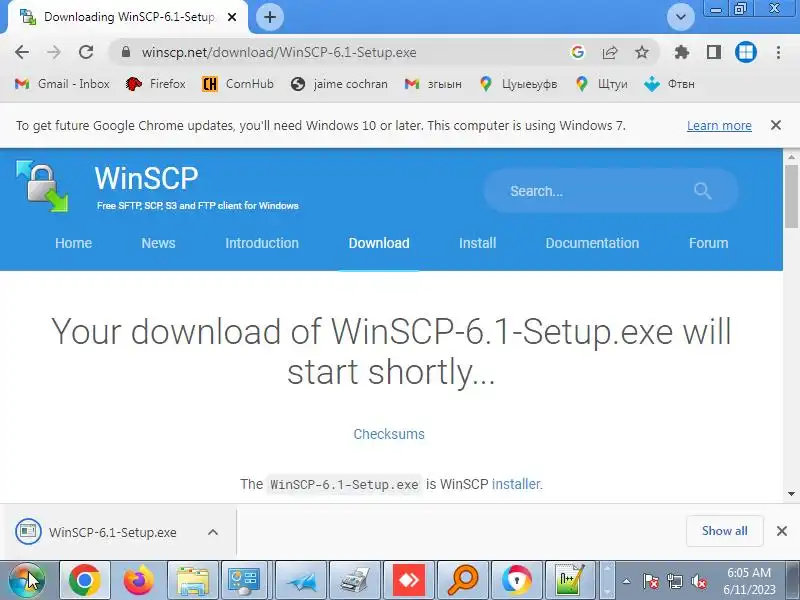This screenshot has width=800, height=600.
Task: Open the blue paper-plane taskbar app
Action: (301, 580)
